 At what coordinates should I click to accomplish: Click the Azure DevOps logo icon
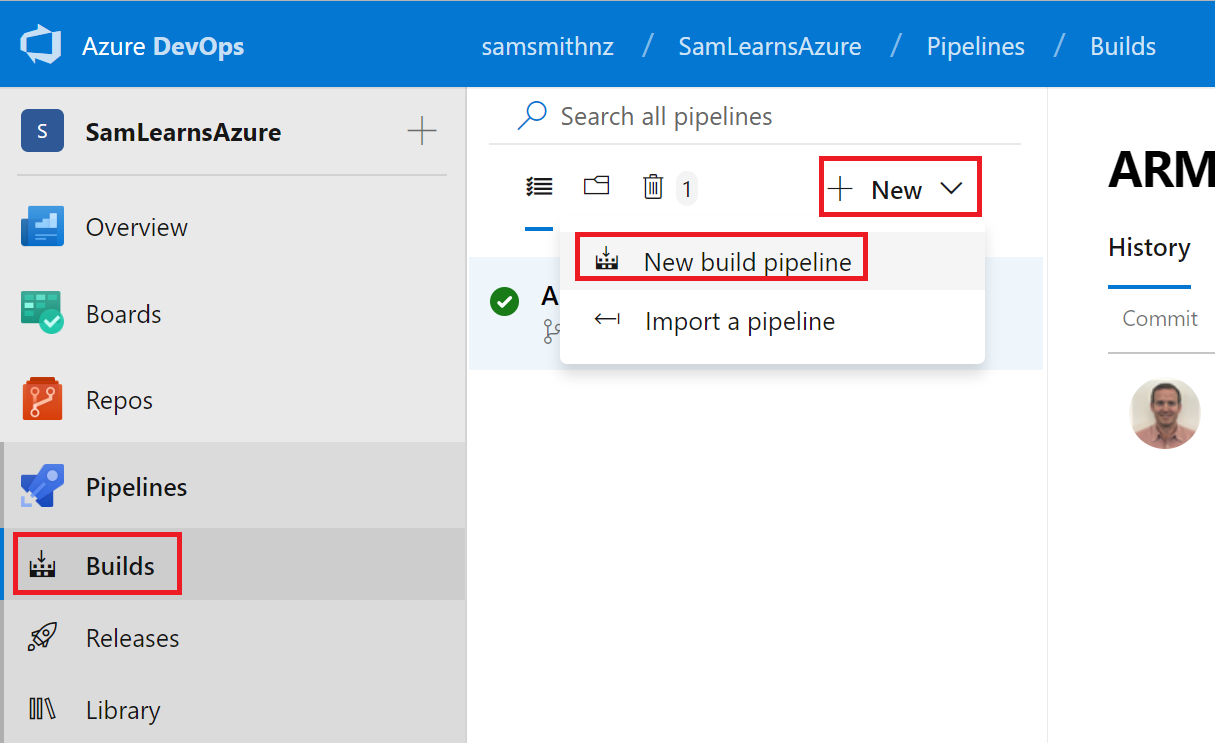[41, 46]
